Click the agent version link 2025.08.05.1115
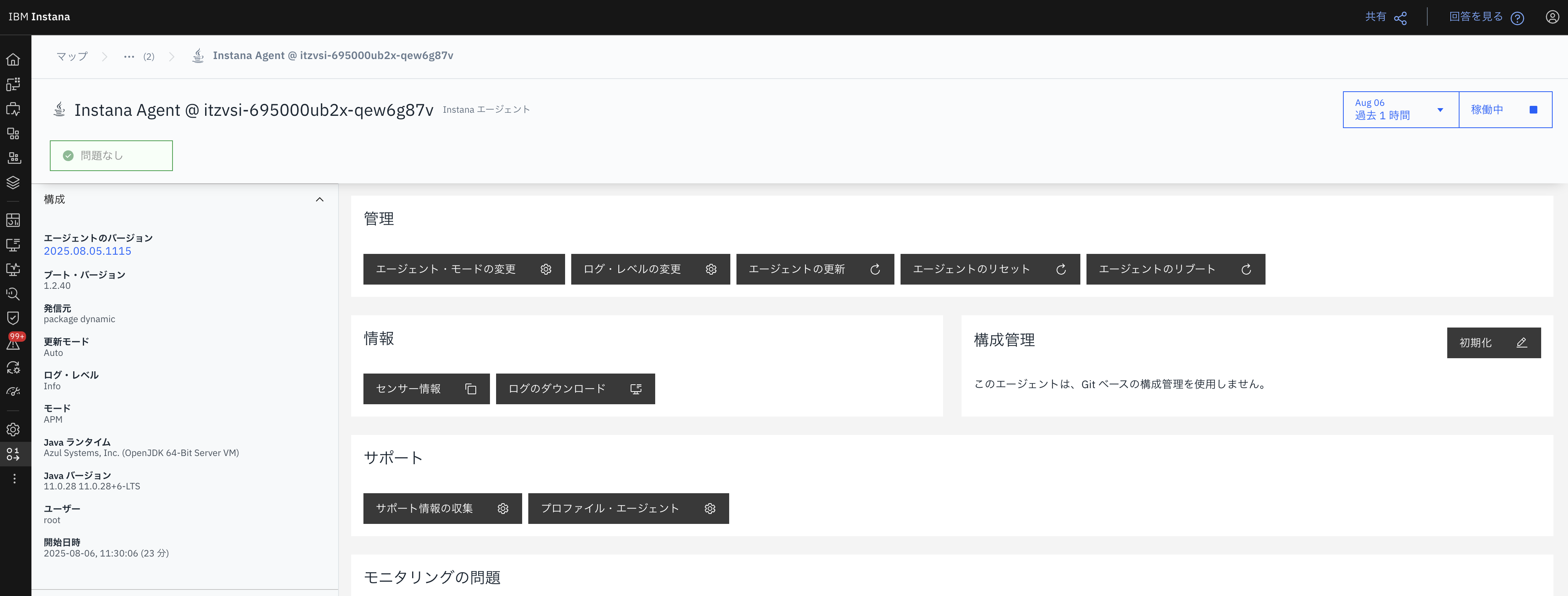This screenshot has height=596, width=1568. click(87, 251)
